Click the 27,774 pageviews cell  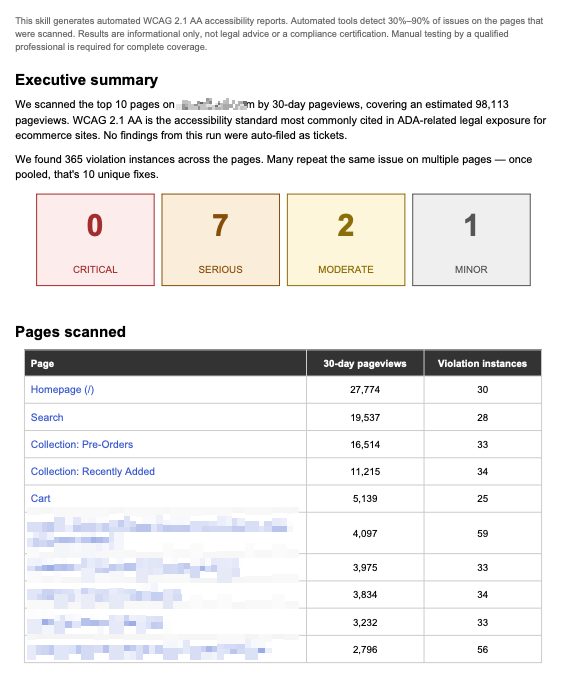click(x=365, y=389)
